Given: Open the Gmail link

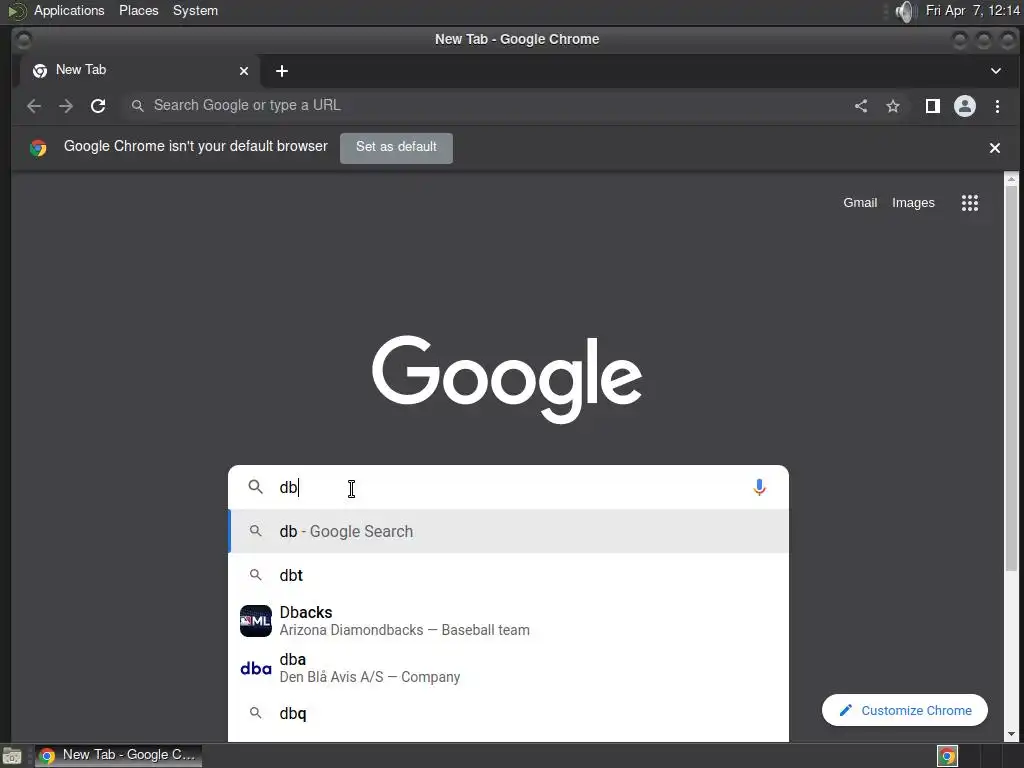Looking at the screenshot, I should [x=859, y=202].
